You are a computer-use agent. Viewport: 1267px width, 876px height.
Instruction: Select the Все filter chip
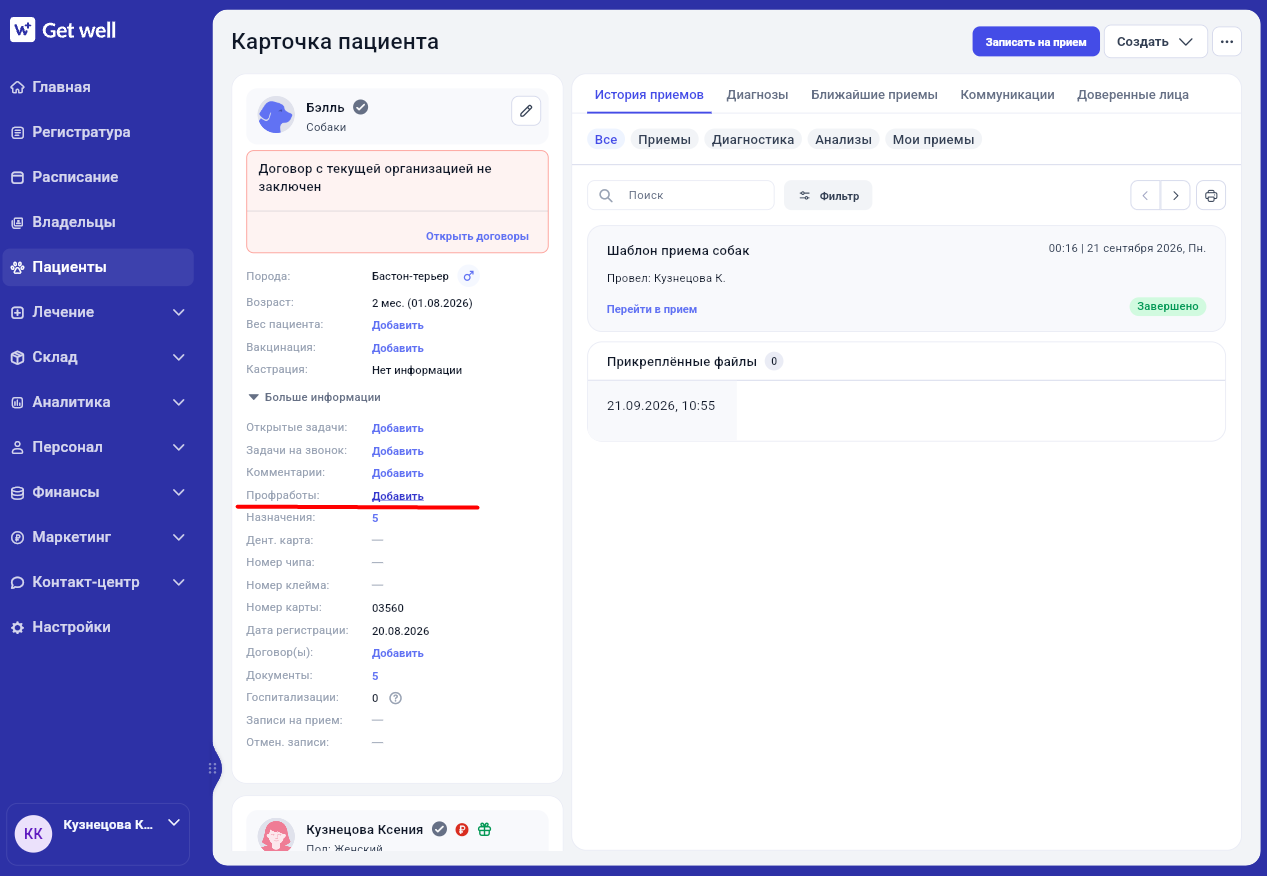click(606, 139)
